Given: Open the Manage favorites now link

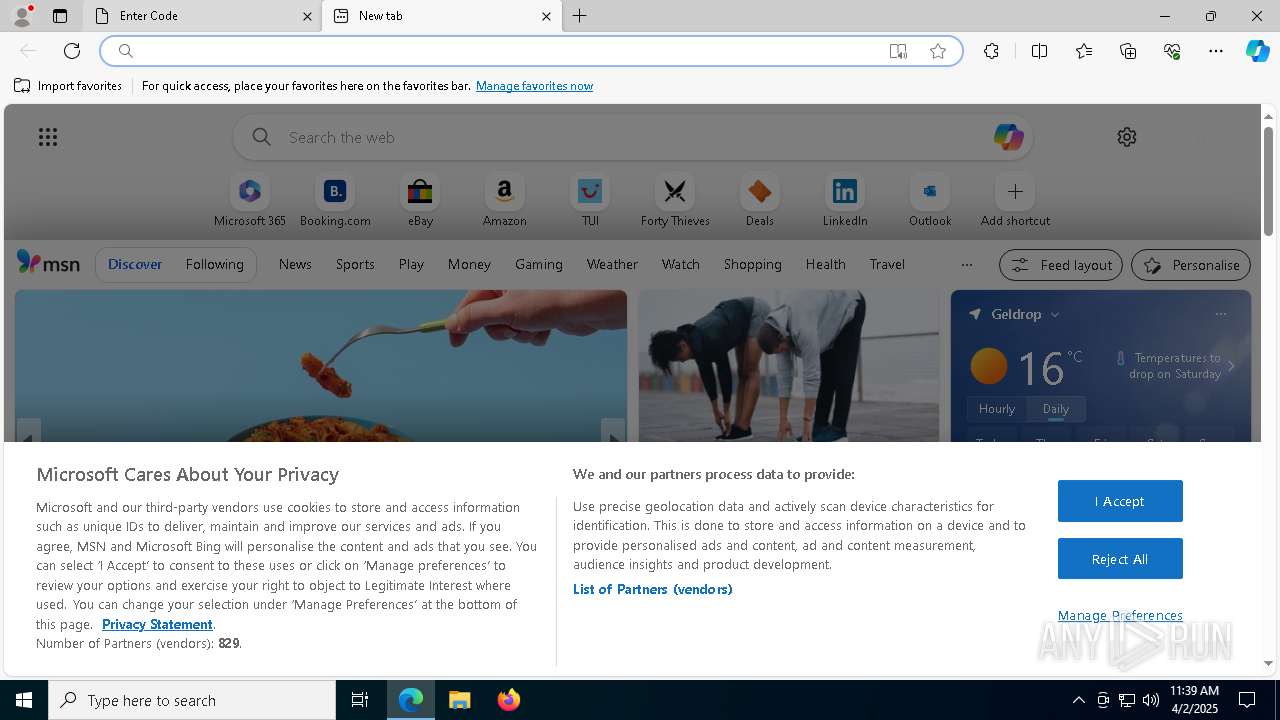Looking at the screenshot, I should coord(534,86).
